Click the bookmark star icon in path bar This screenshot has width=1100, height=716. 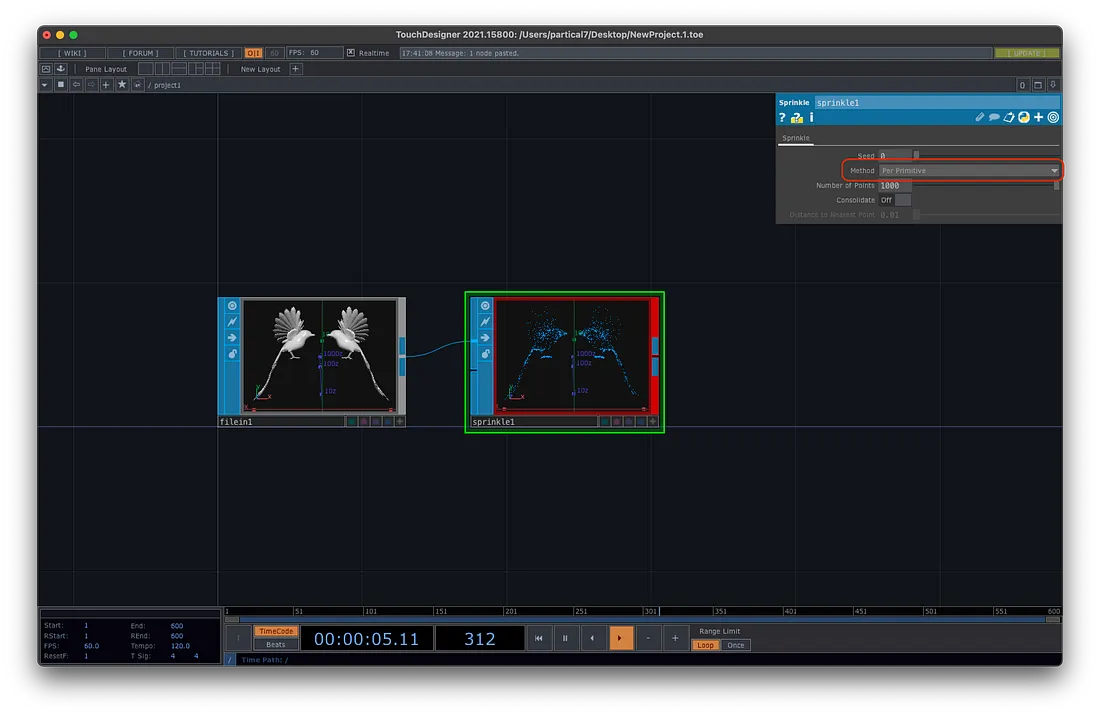coord(122,85)
